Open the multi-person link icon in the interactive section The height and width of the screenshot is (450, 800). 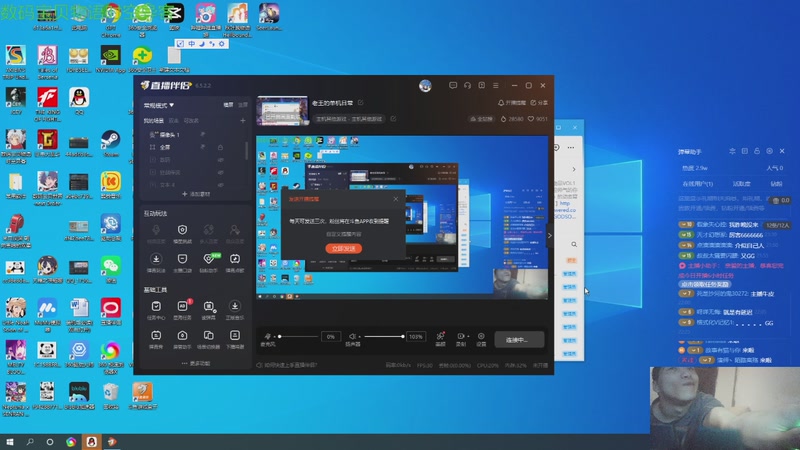coord(208,230)
